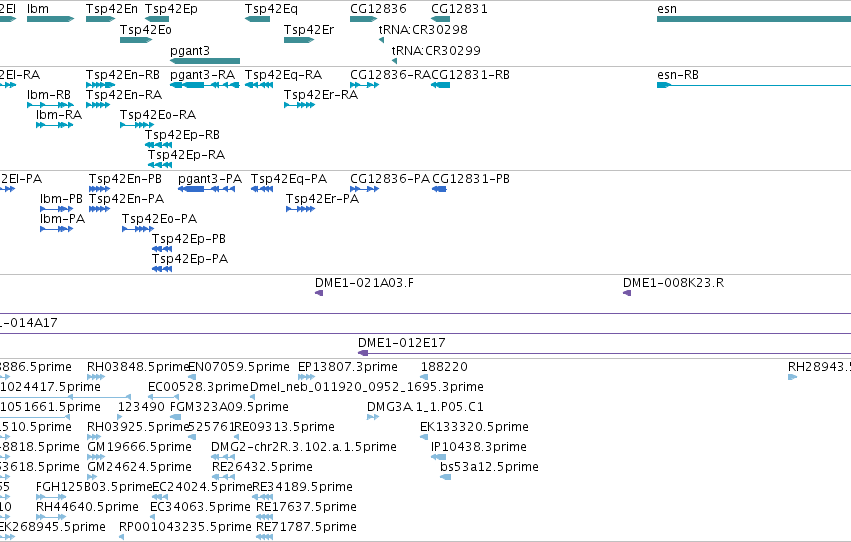Select Dmel_neb_011920_0952_1695.3prime label

(x=367, y=387)
